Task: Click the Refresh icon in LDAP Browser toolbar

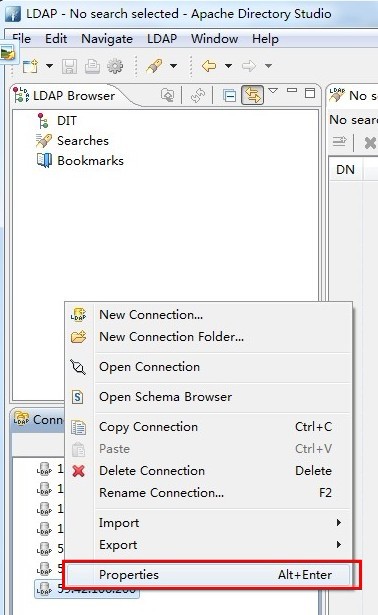Action: coord(198,95)
